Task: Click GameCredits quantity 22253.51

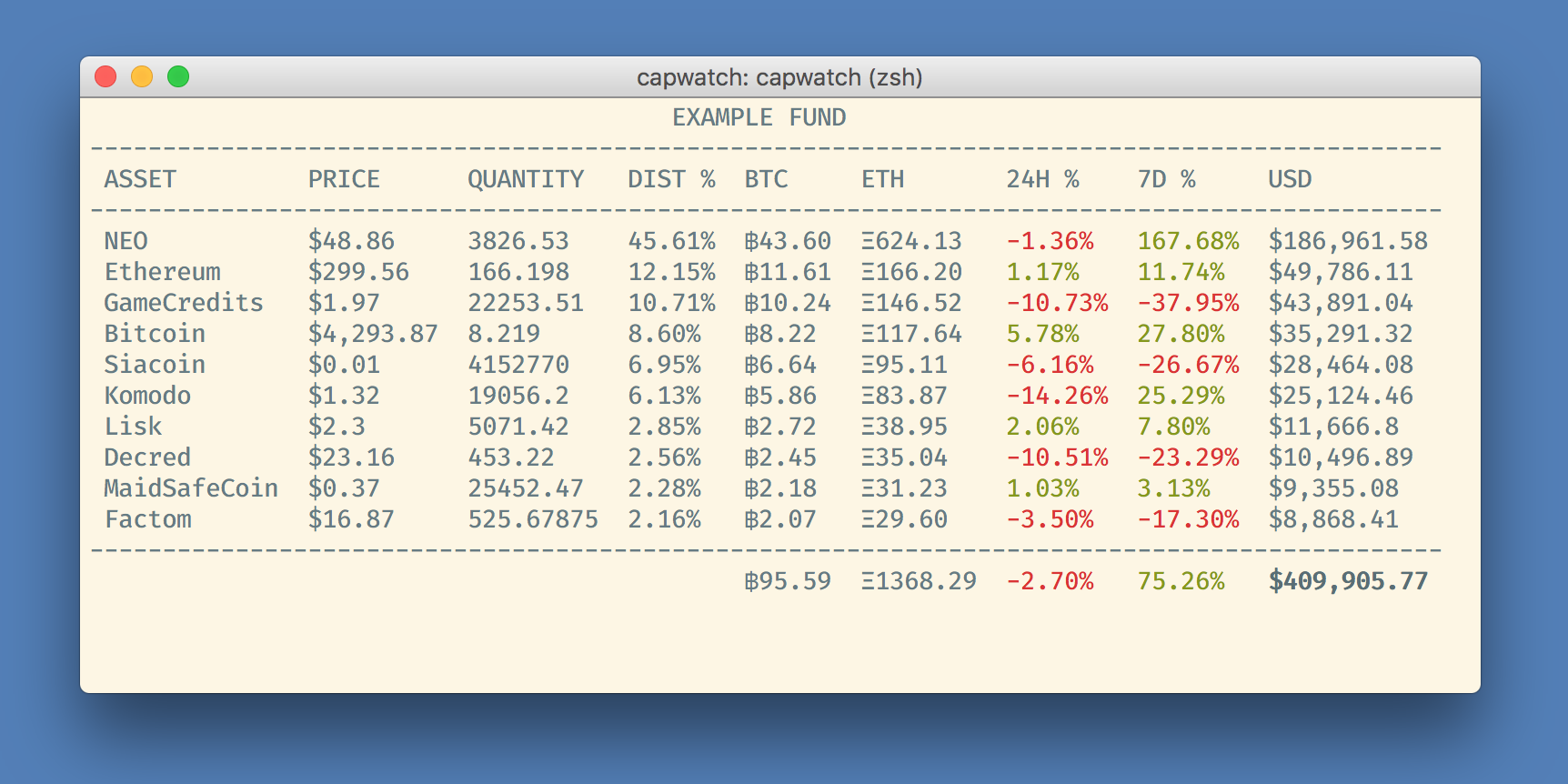Action: pyautogui.click(x=526, y=303)
